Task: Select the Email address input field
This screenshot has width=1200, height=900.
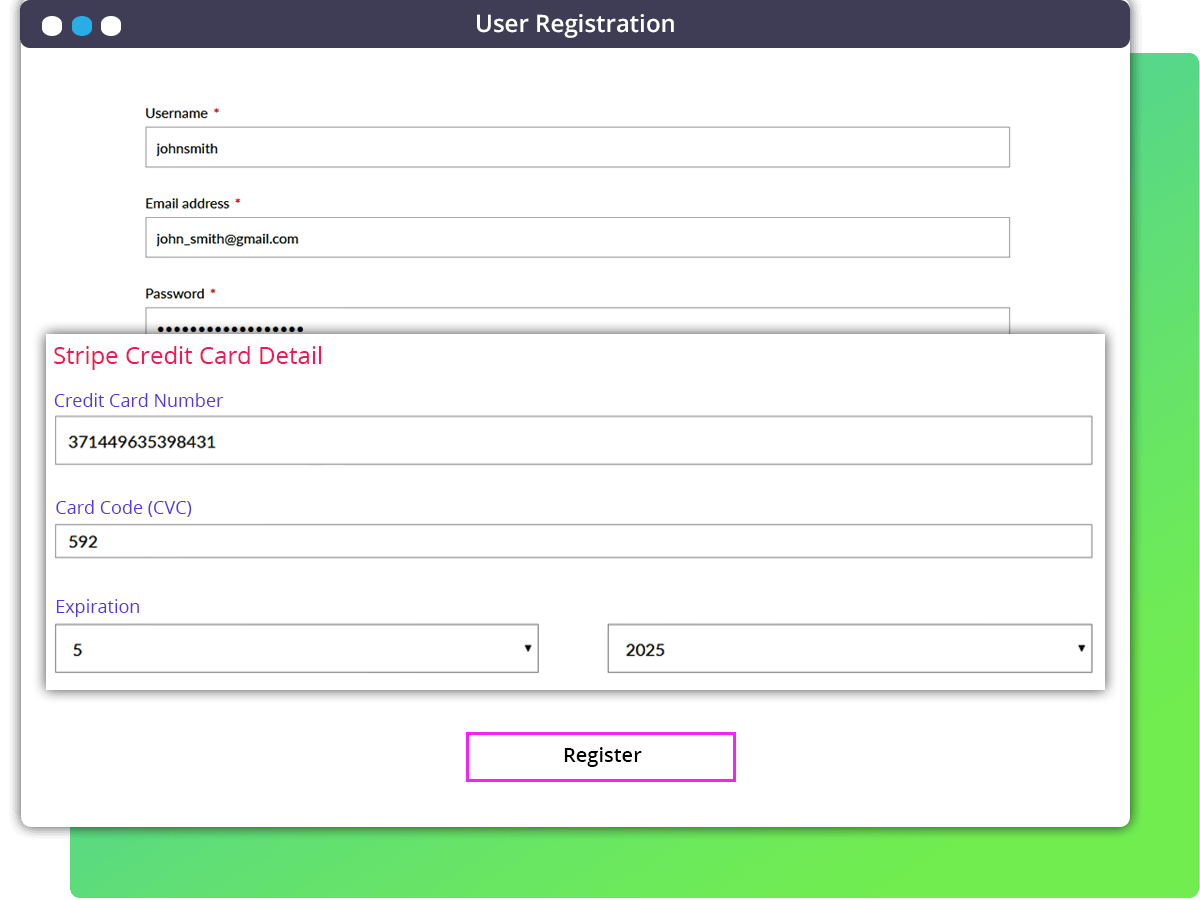Action: coord(577,237)
